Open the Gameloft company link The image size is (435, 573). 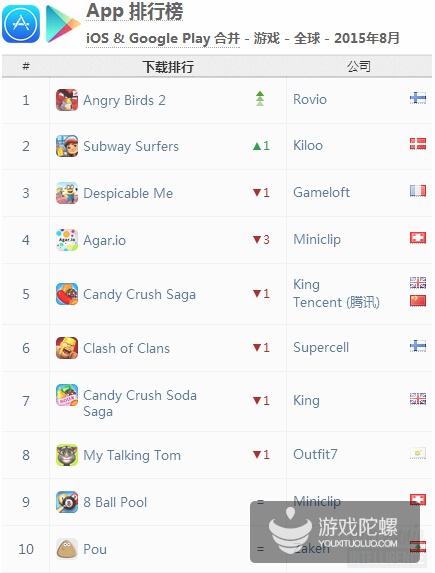[321, 192]
